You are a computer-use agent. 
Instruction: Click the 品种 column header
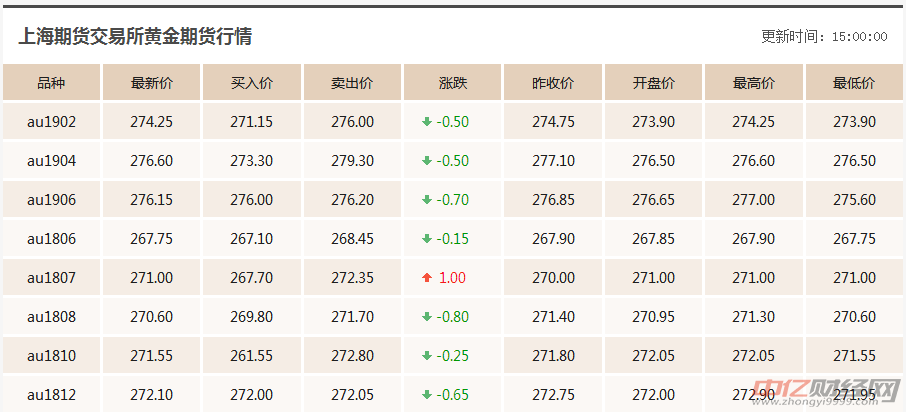pos(51,83)
